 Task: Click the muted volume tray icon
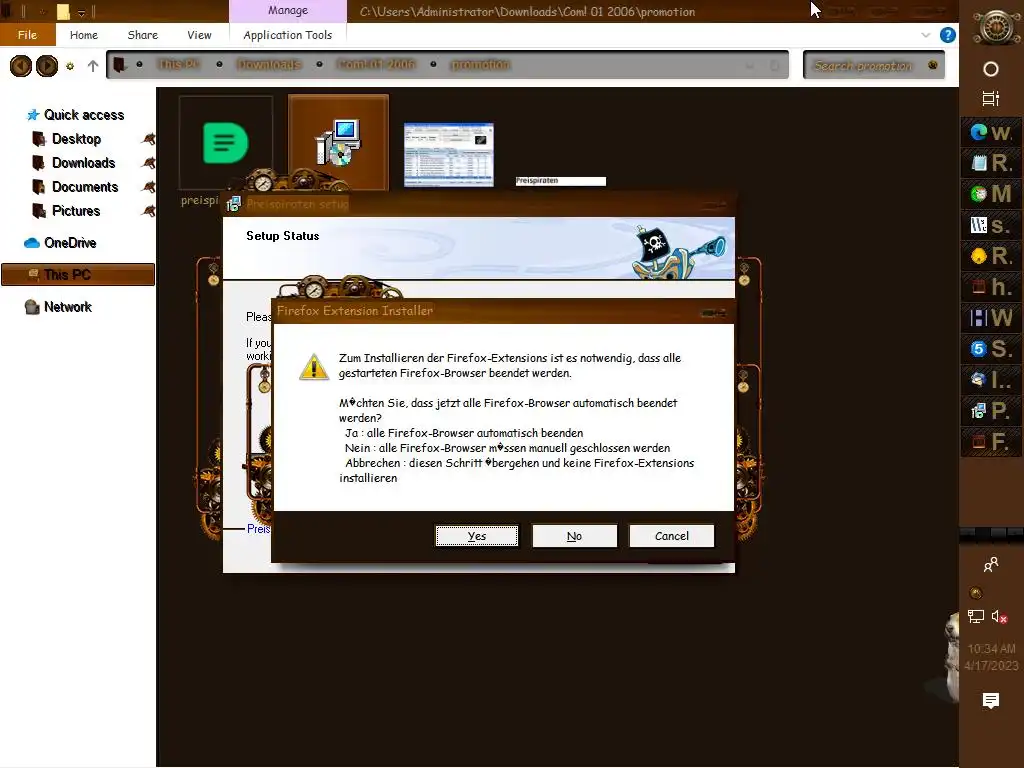pos(999,616)
